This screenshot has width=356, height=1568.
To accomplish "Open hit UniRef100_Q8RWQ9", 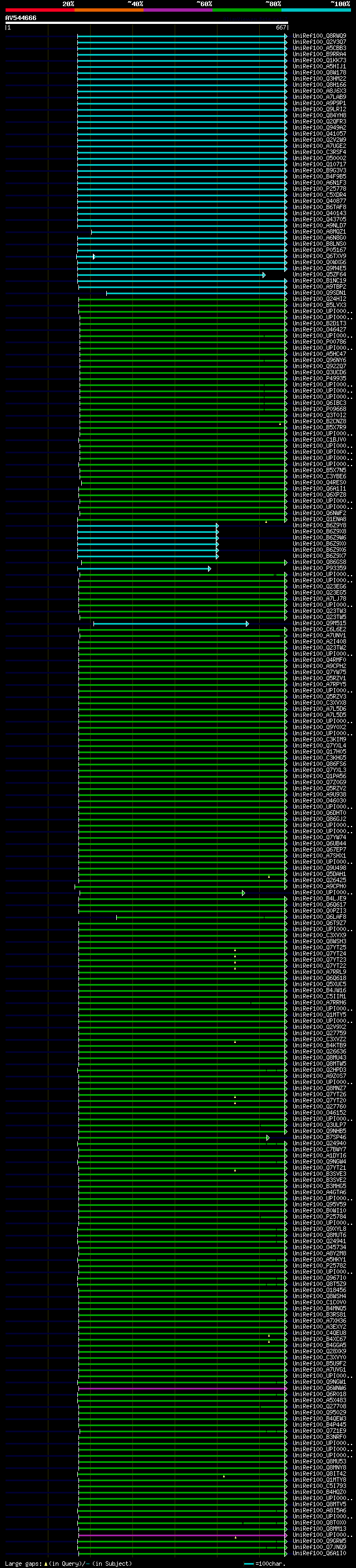I will [319, 36].
